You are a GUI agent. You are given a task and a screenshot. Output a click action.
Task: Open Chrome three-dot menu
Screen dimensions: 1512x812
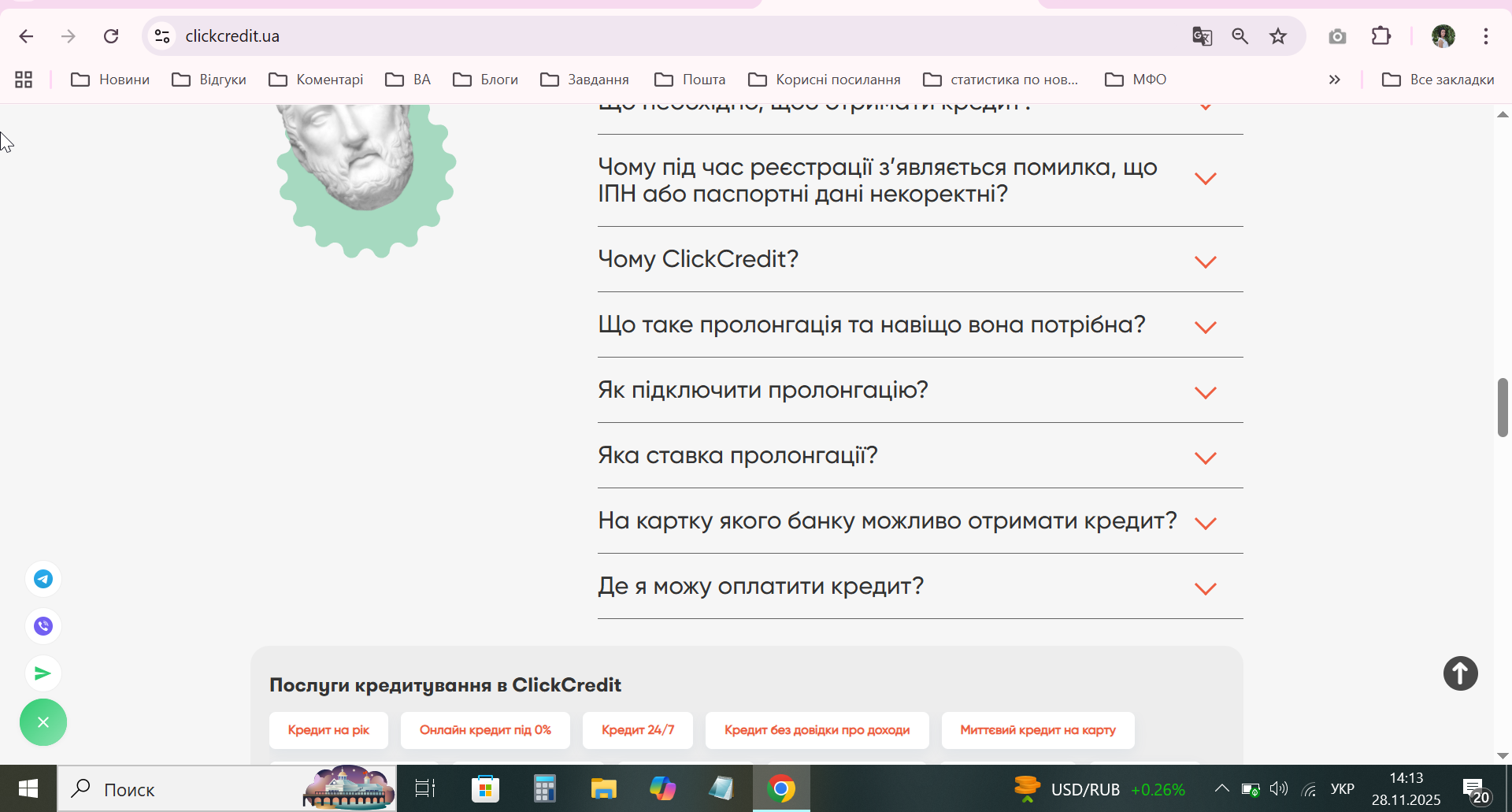pyautogui.click(x=1486, y=36)
